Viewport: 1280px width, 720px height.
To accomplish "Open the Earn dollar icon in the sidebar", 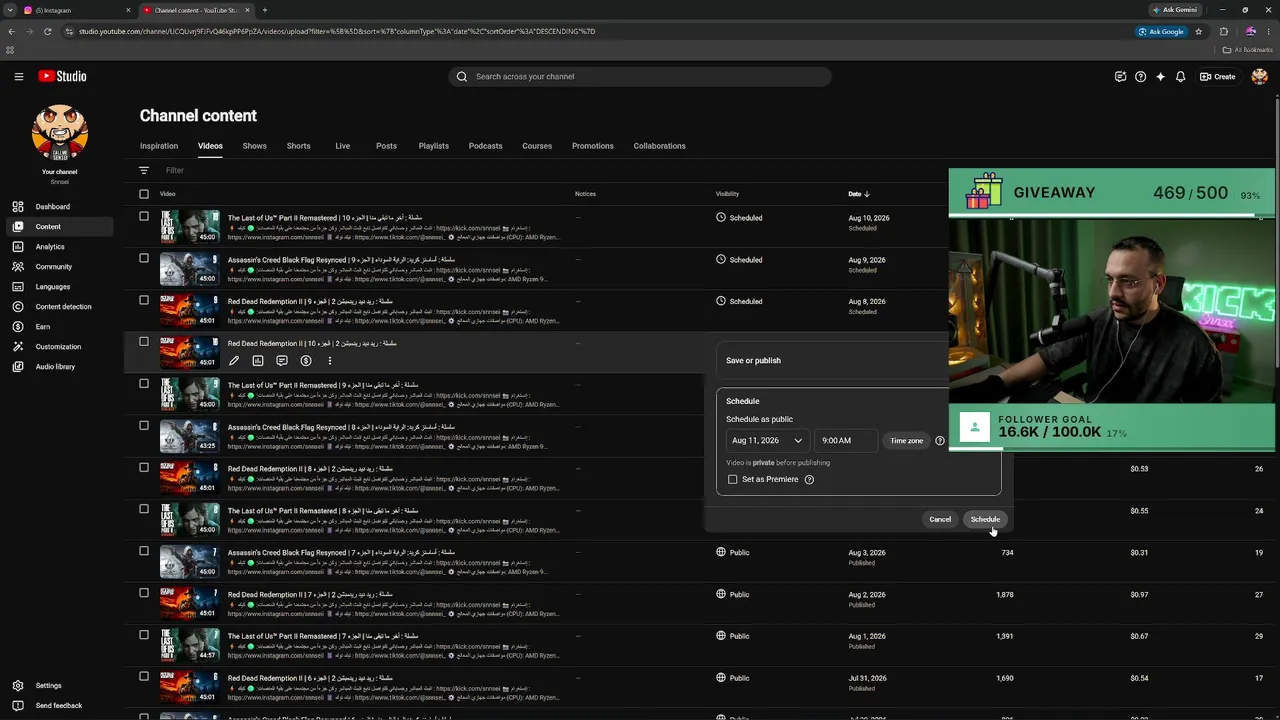I will (x=18, y=327).
